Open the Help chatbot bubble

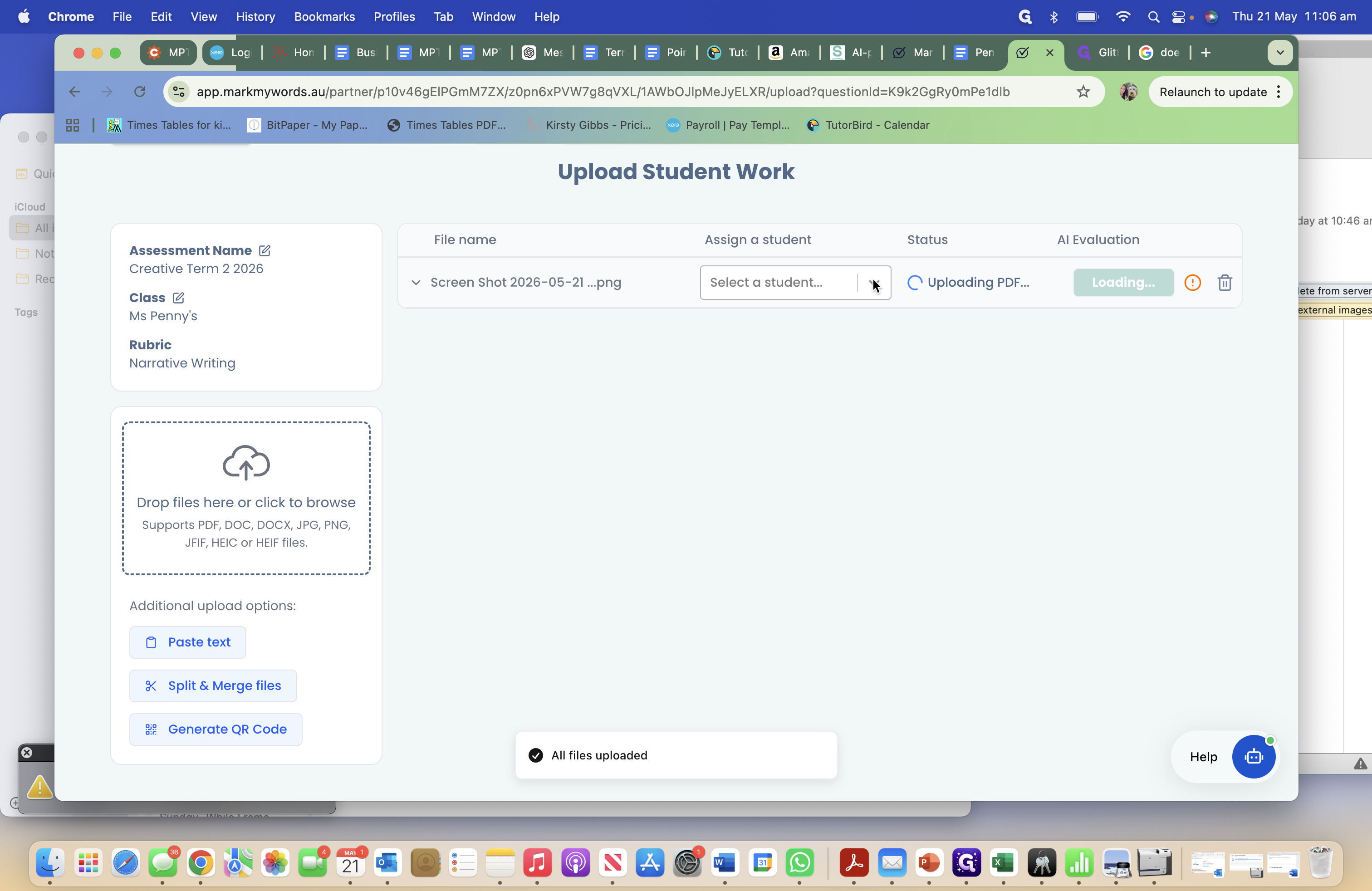pyautogui.click(x=1253, y=756)
